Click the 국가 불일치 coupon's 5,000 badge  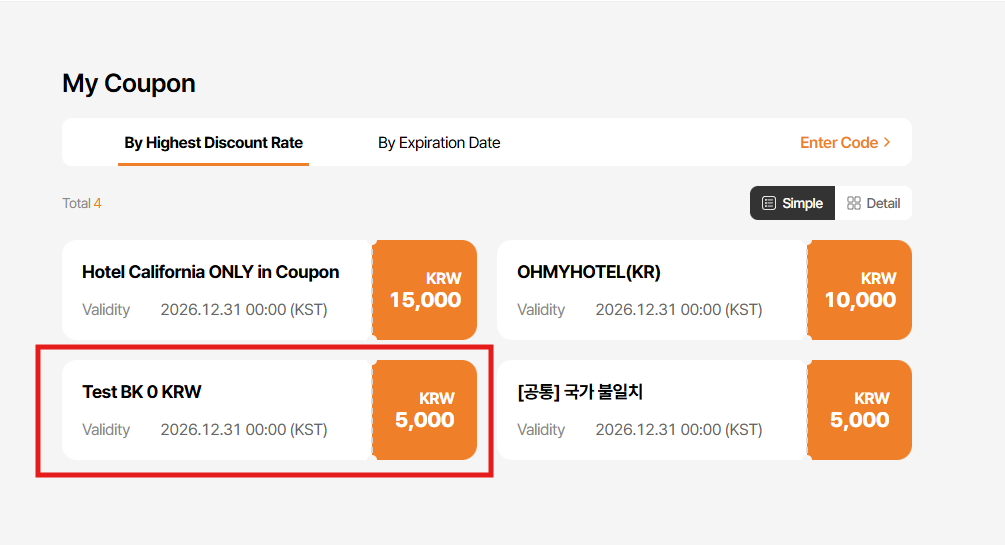click(x=860, y=410)
